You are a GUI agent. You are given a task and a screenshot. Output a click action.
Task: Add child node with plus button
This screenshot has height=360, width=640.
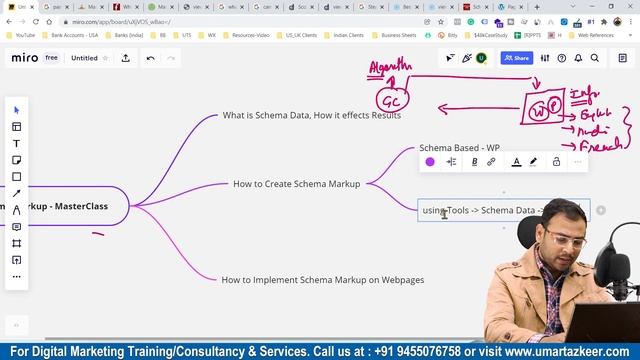[601, 210]
